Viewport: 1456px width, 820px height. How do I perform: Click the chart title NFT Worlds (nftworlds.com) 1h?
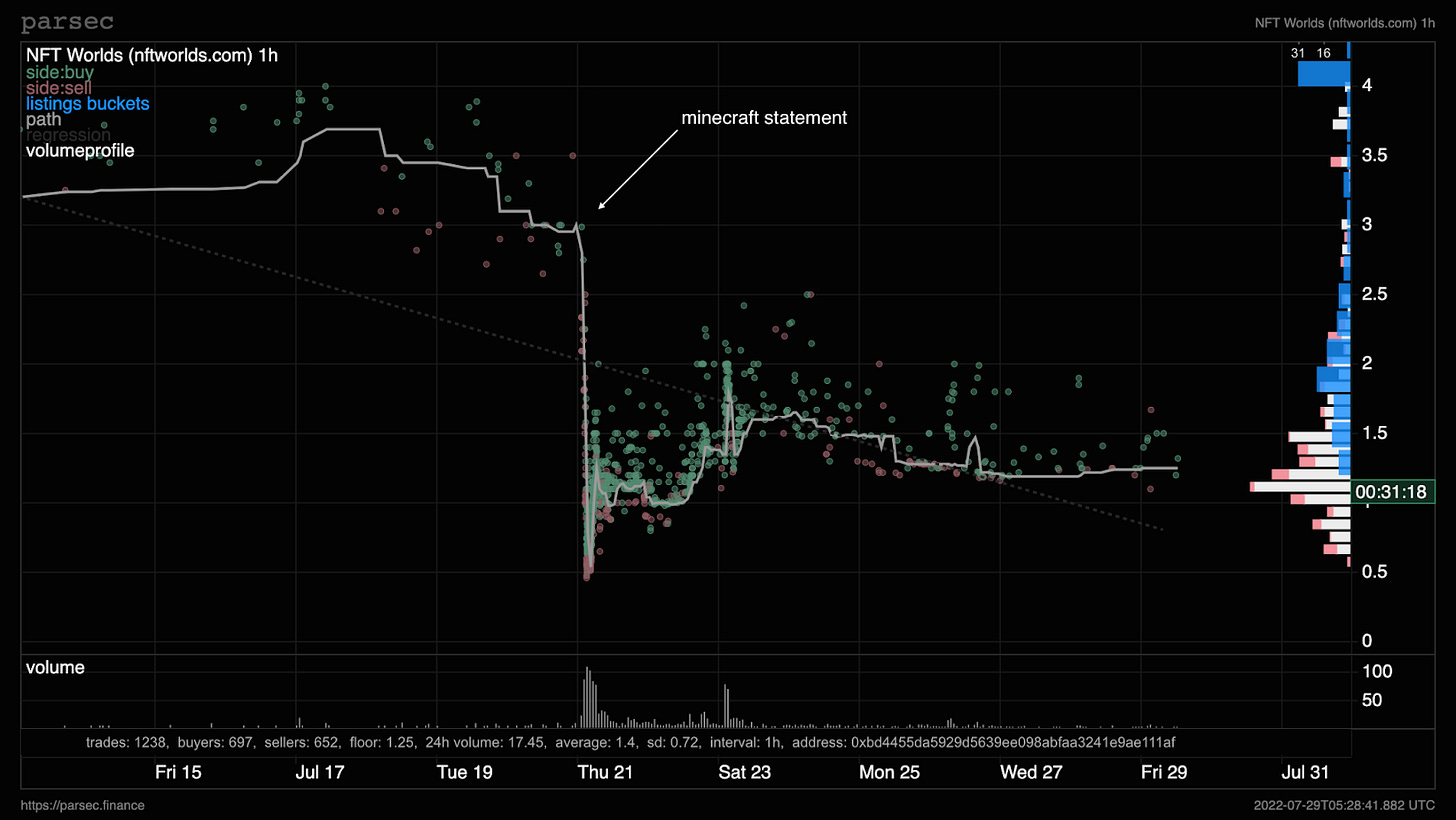pos(152,56)
